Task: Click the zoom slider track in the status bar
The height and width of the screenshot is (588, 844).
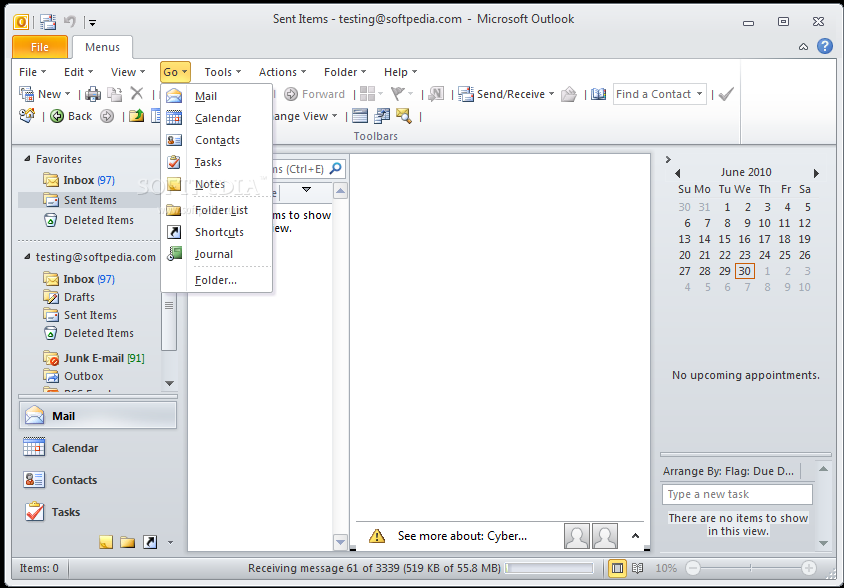Action: pos(751,568)
